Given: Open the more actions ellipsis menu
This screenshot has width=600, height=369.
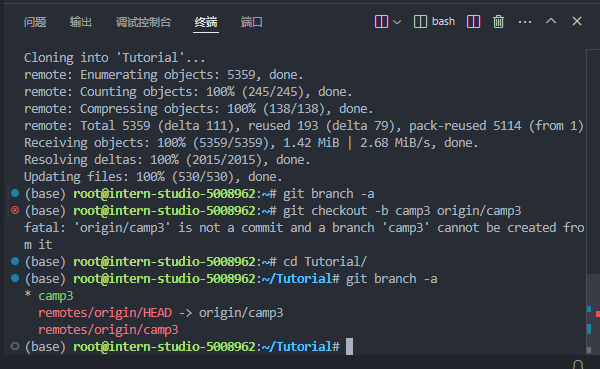Looking at the screenshot, I should pyautogui.click(x=525, y=22).
